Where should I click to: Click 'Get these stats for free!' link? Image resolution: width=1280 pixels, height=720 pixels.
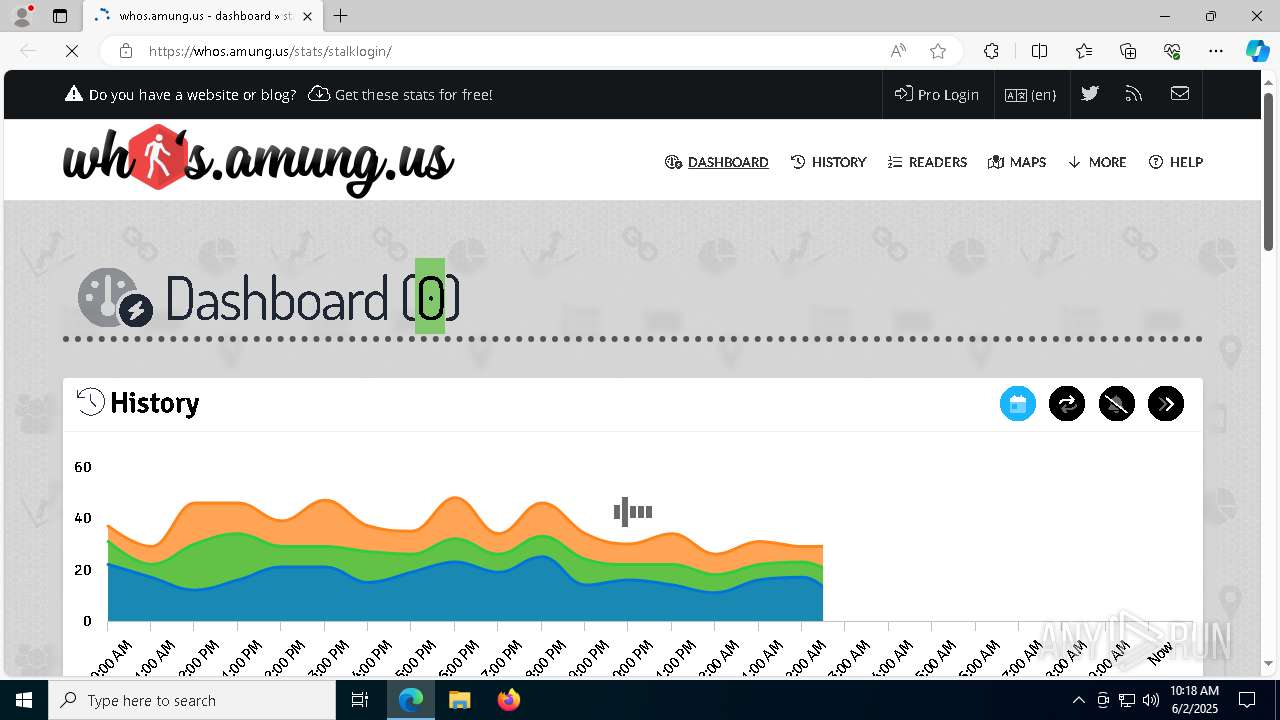click(401, 94)
